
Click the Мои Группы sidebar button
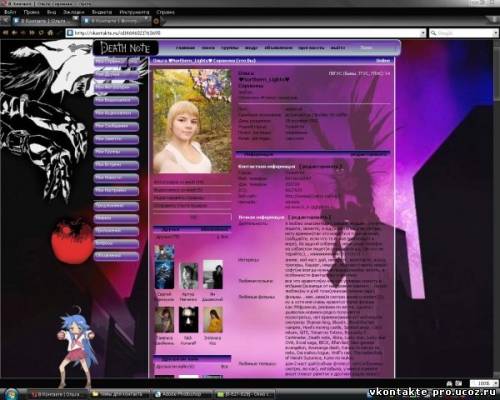coord(116,152)
